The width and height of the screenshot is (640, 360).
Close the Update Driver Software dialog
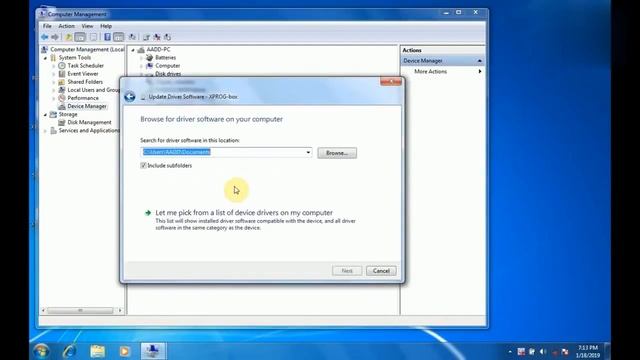pyautogui.click(x=391, y=82)
